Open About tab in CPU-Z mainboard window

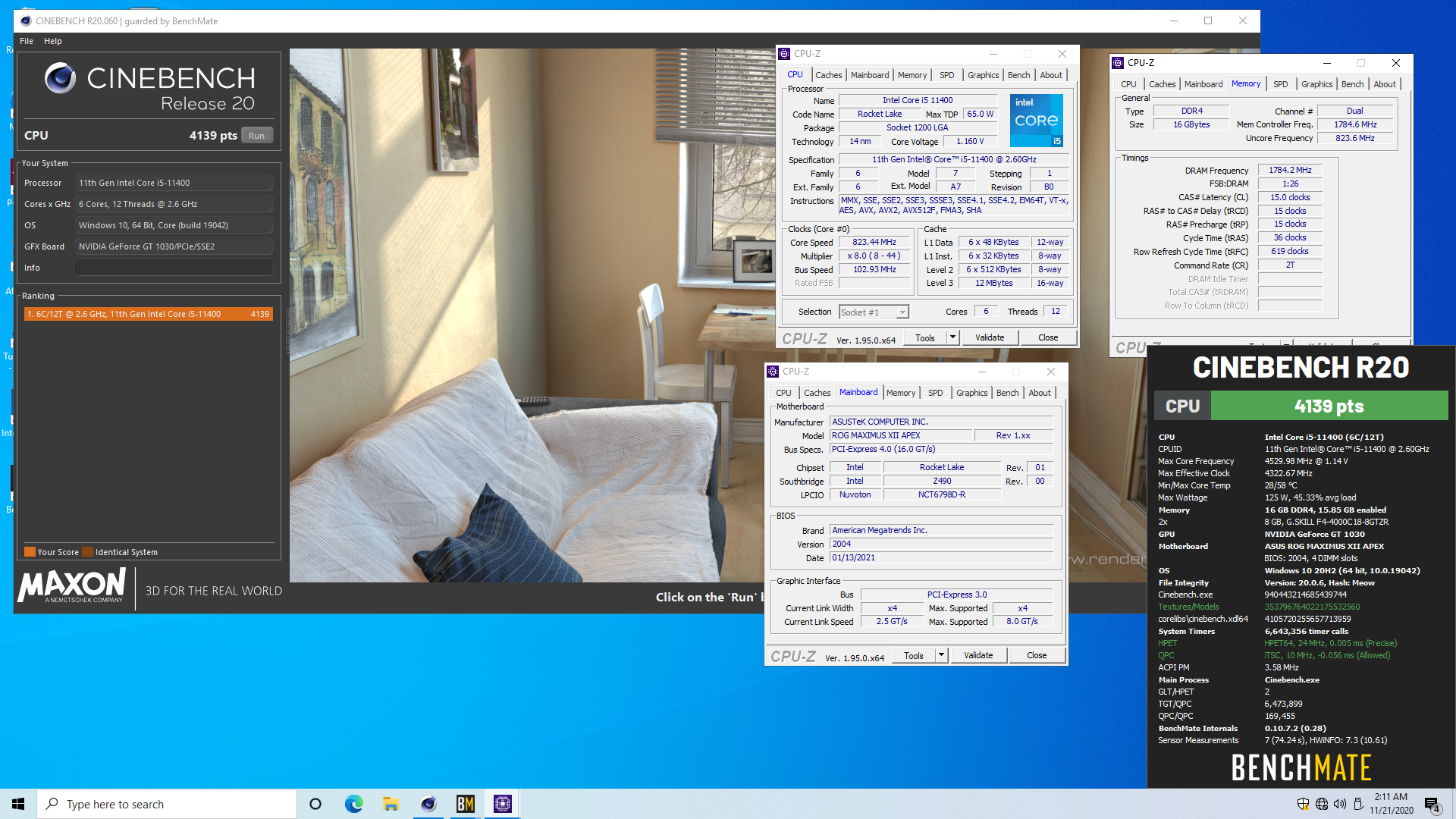tap(1040, 393)
